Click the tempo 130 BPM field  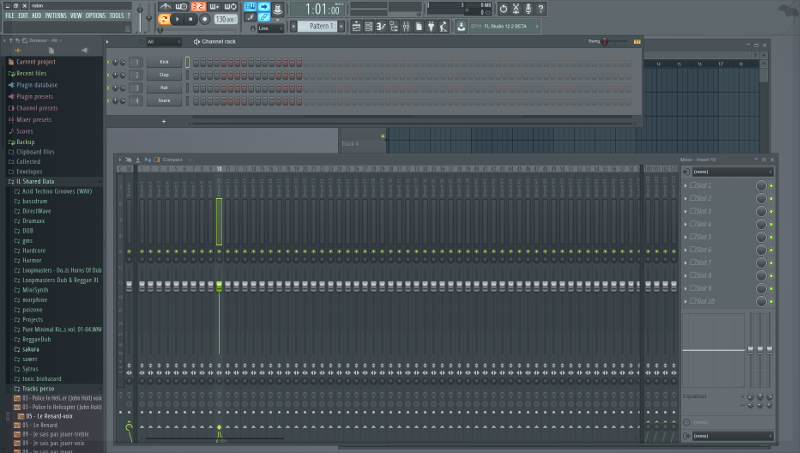pos(225,19)
